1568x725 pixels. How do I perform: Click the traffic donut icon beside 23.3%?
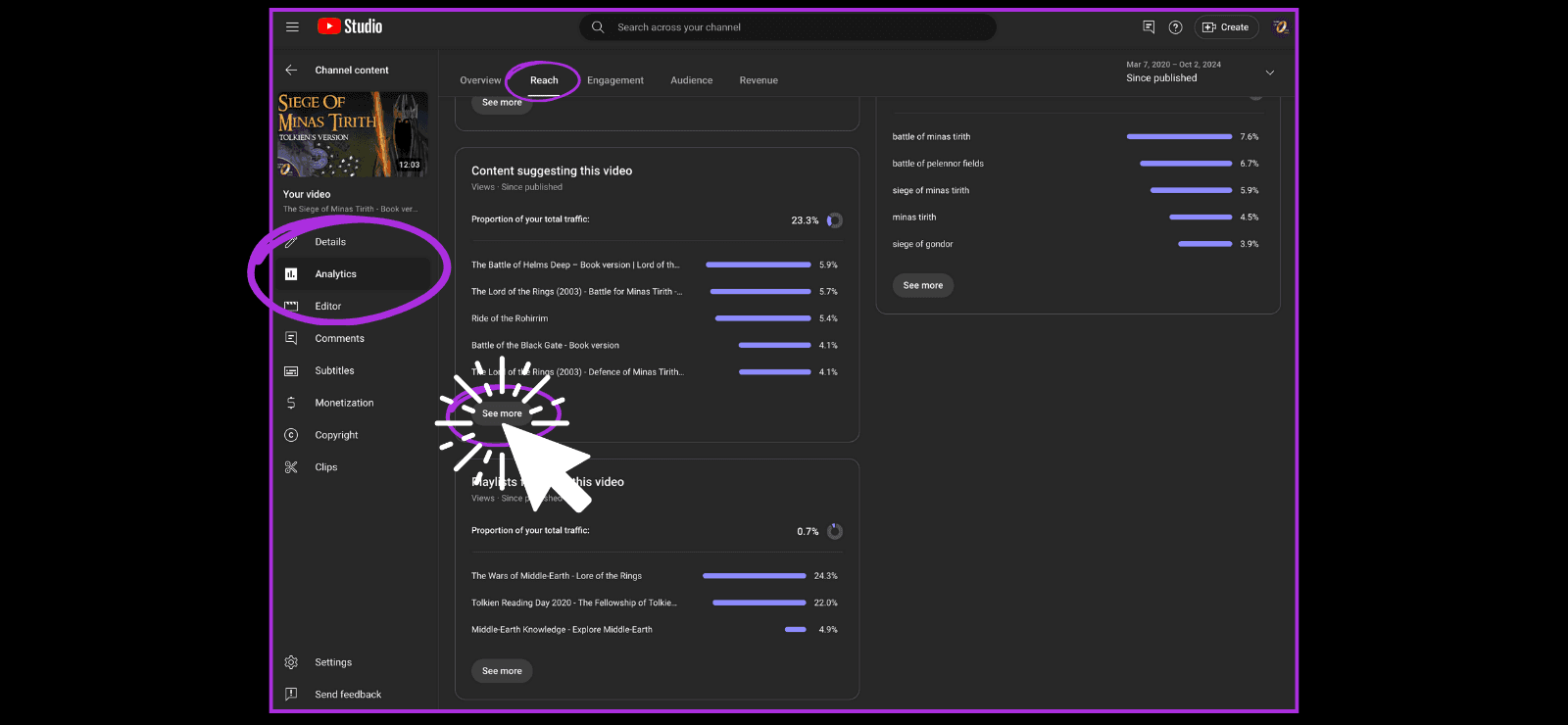click(835, 220)
